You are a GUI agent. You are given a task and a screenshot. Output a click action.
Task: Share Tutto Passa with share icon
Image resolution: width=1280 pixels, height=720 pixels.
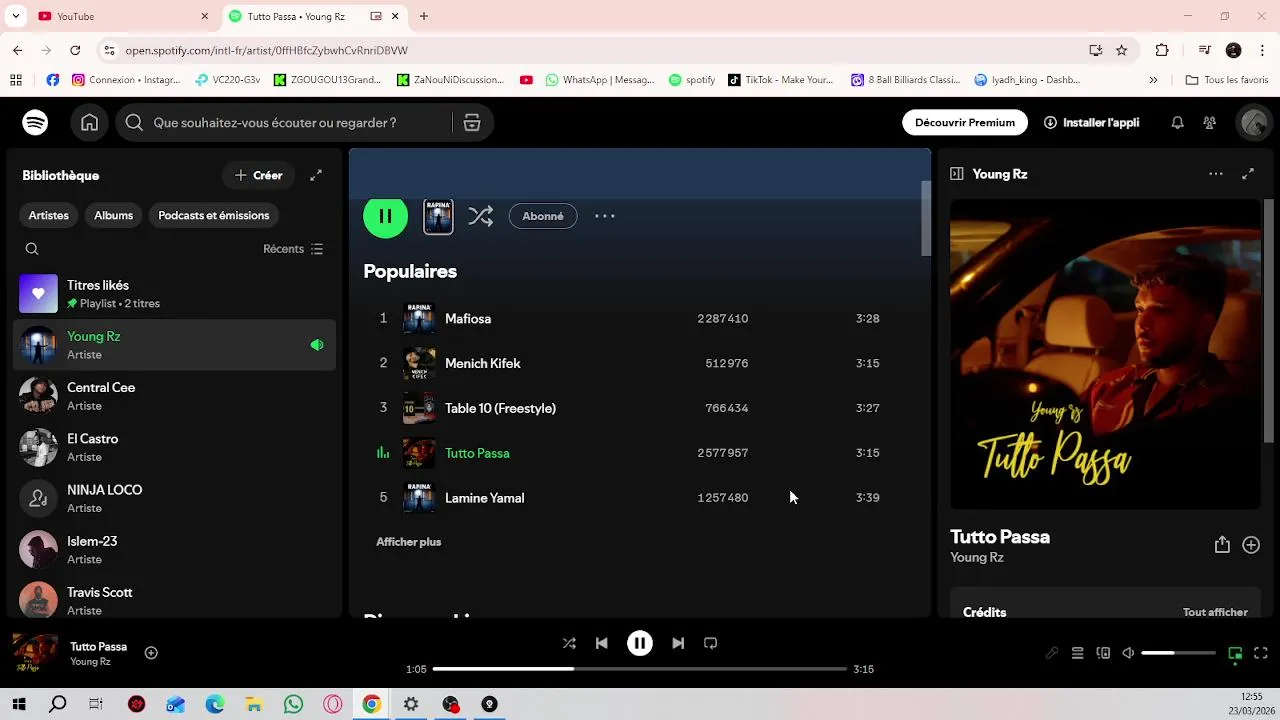[1222, 545]
